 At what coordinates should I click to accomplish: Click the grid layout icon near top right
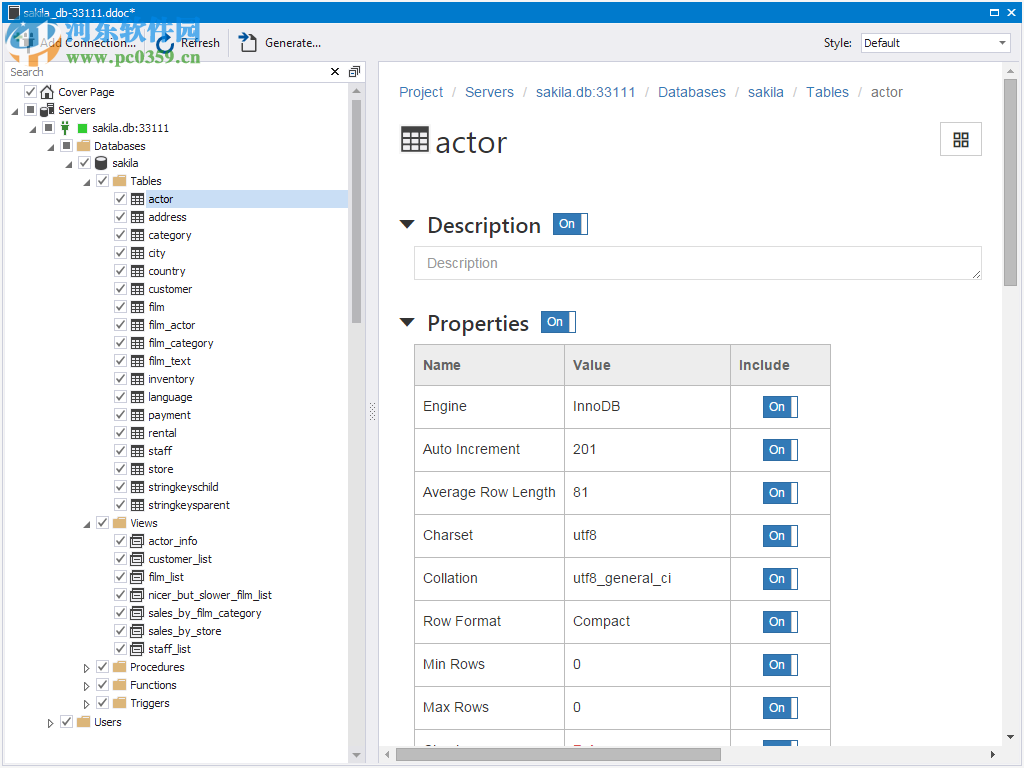[960, 139]
